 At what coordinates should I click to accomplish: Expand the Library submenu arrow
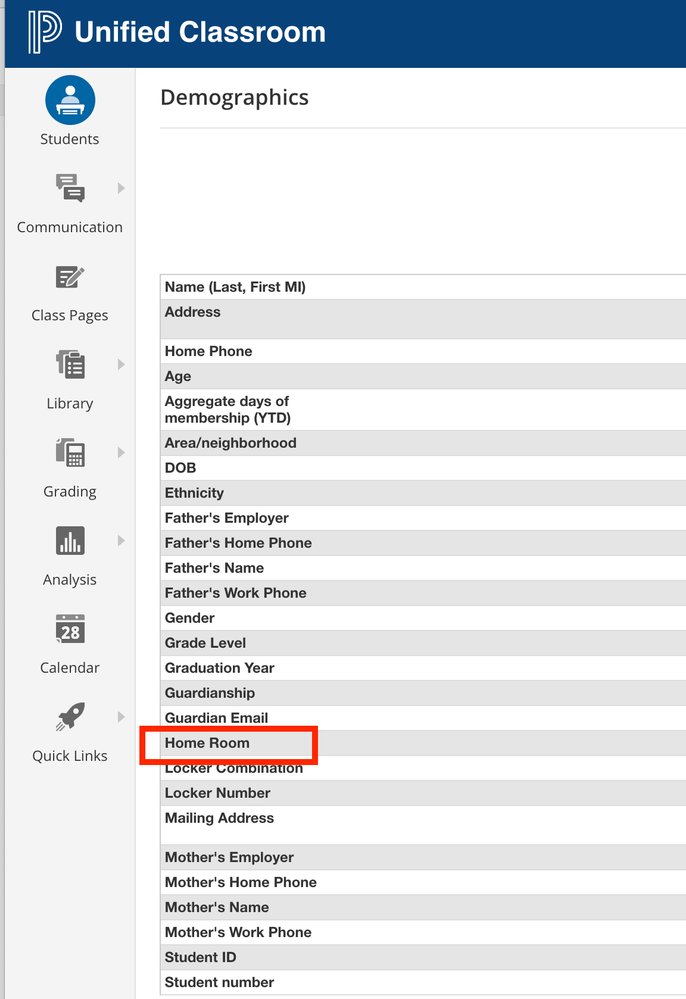point(121,364)
